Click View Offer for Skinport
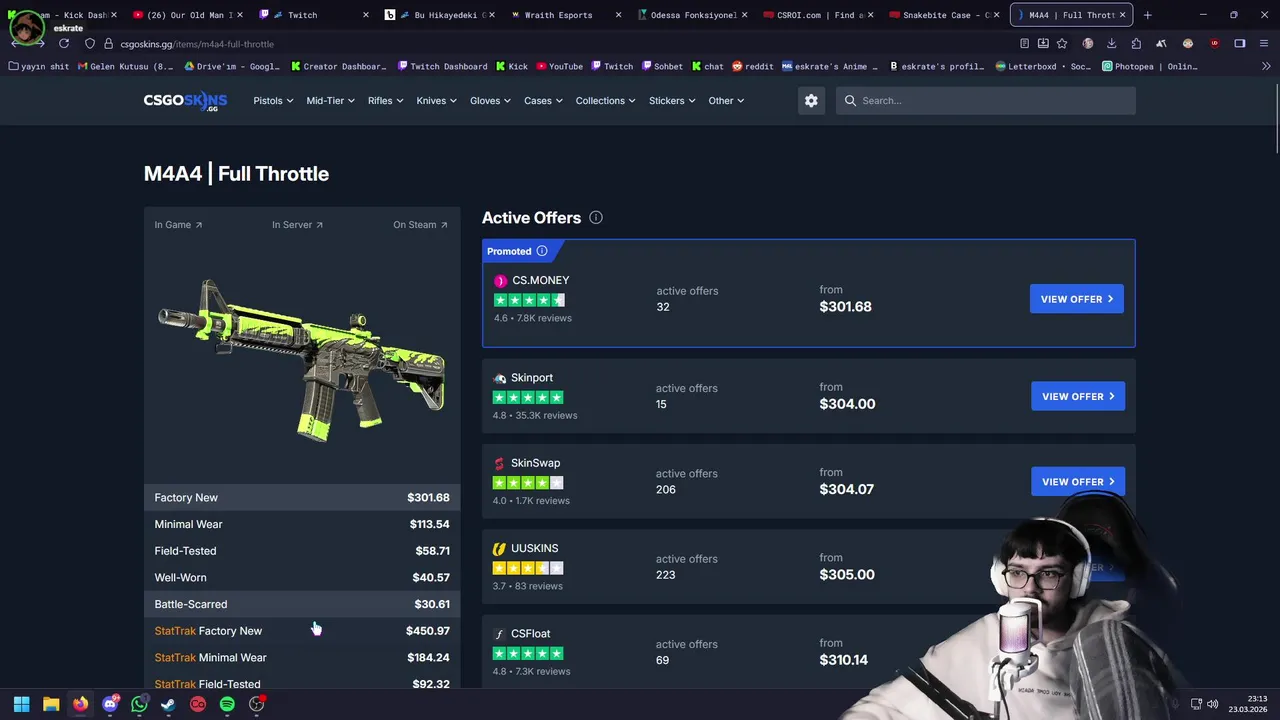 [1078, 396]
